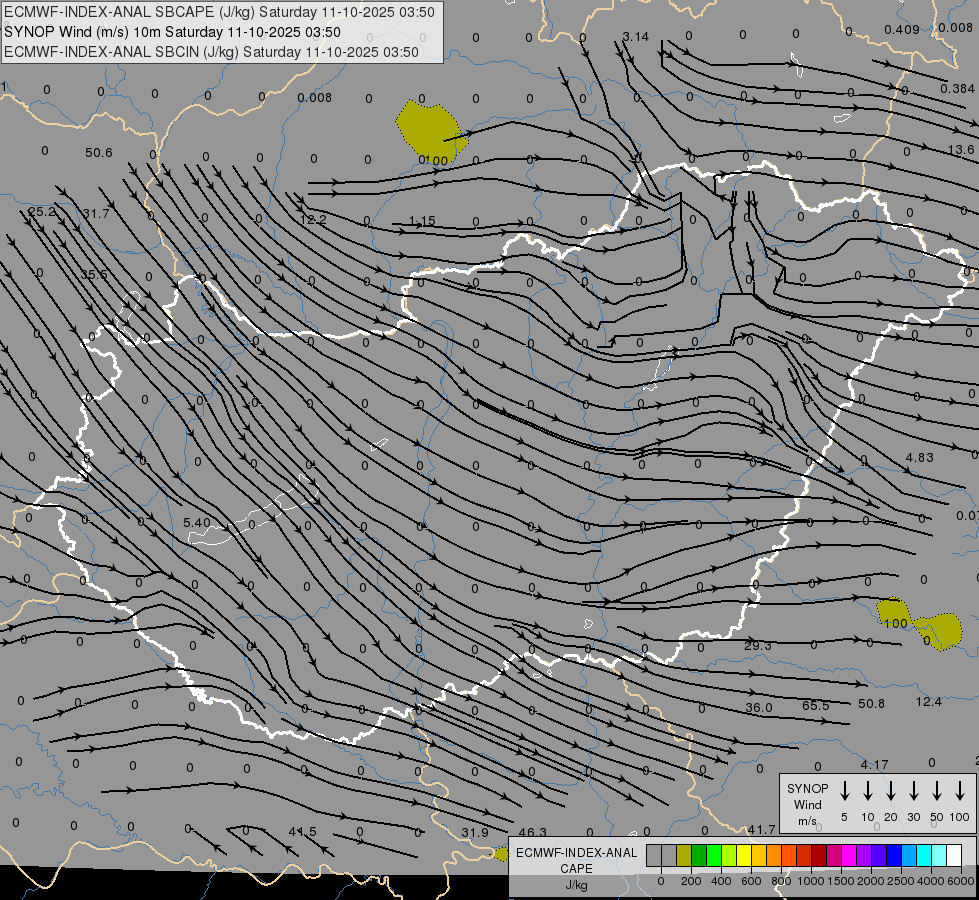Click the CAPE value 3.14
The width and height of the screenshot is (979, 900).
(x=636, y=37)
